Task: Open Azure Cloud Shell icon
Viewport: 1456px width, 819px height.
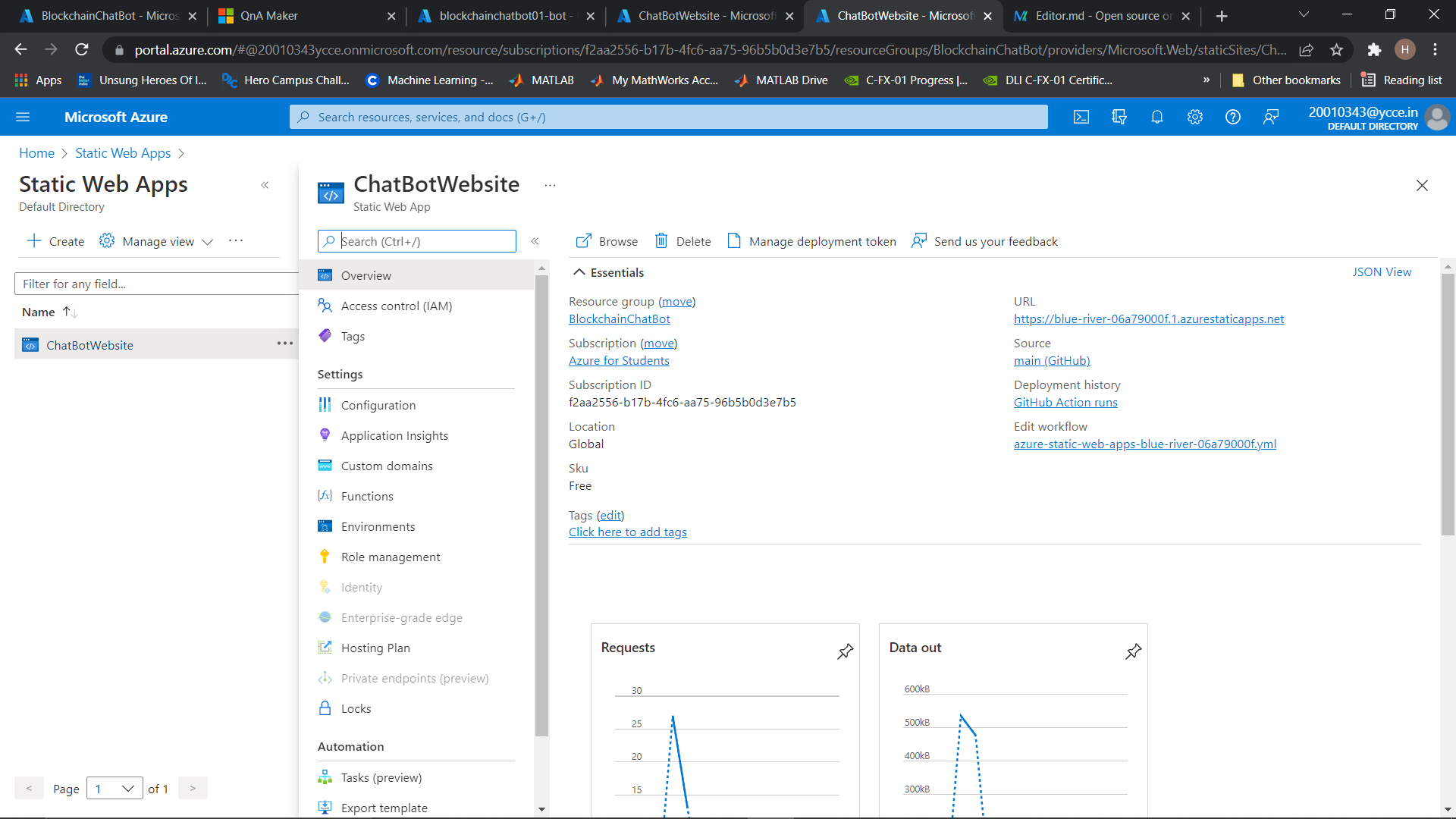Action: pos(1081,117)
